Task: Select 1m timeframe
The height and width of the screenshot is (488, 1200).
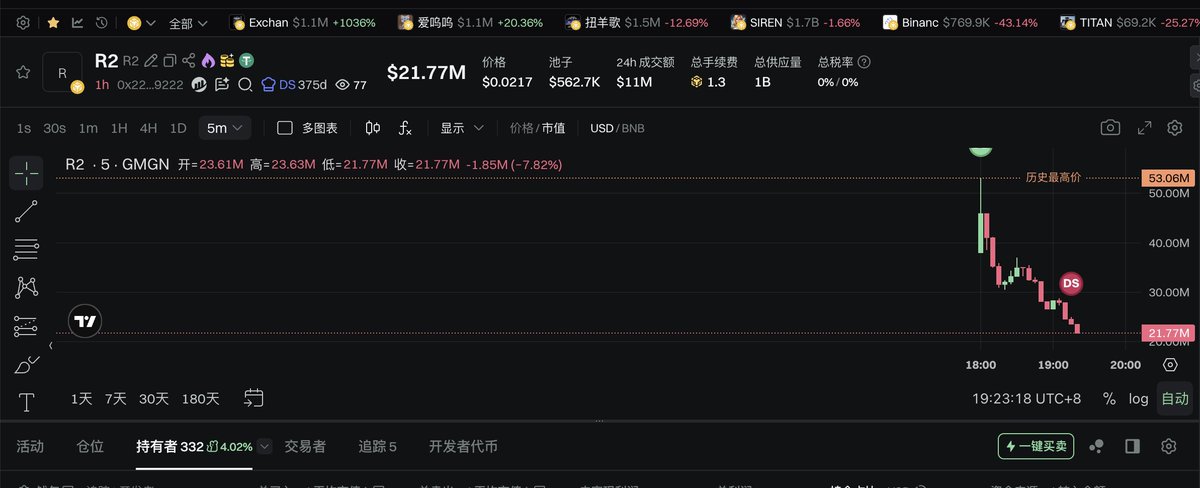Action: coord(88,128)
